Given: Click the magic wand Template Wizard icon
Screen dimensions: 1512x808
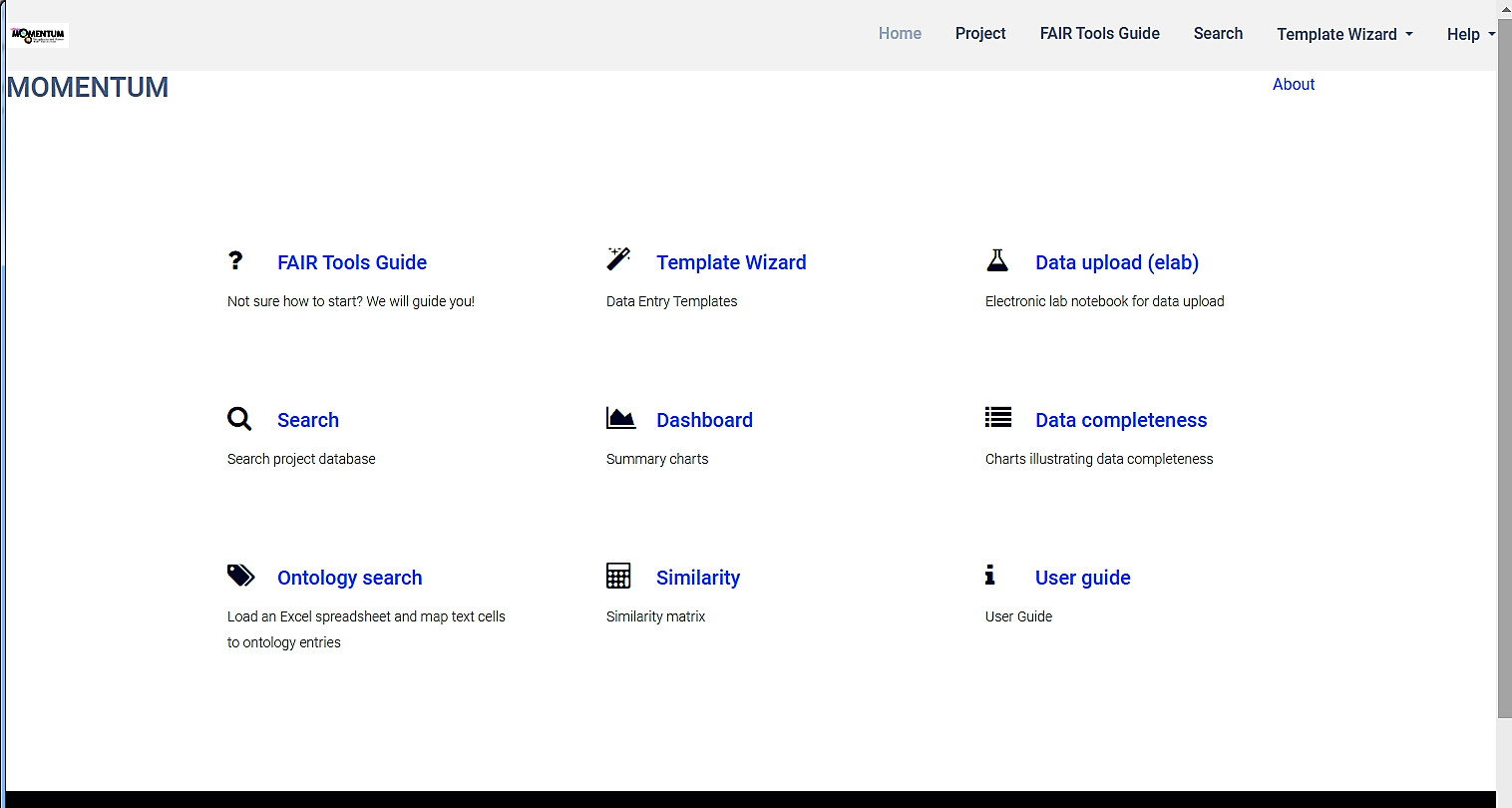Looking at the screenshot, I should click(618, 259).
